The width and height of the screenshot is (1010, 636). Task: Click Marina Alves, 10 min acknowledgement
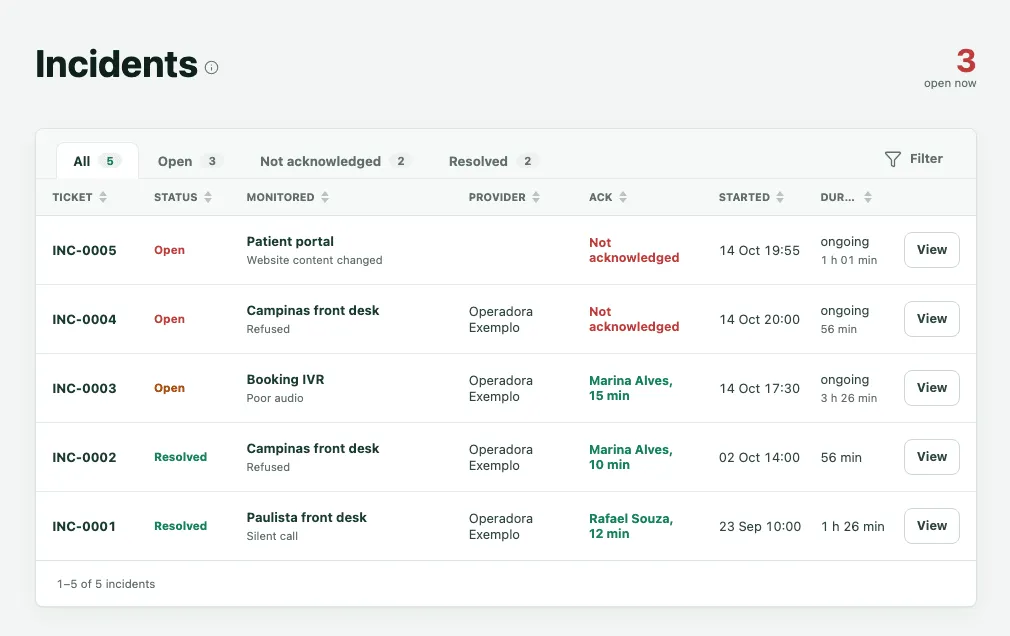(631, 457)
